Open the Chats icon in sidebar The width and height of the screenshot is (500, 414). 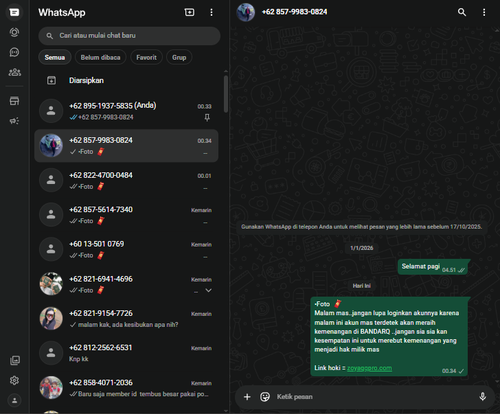tap(14, 12)
